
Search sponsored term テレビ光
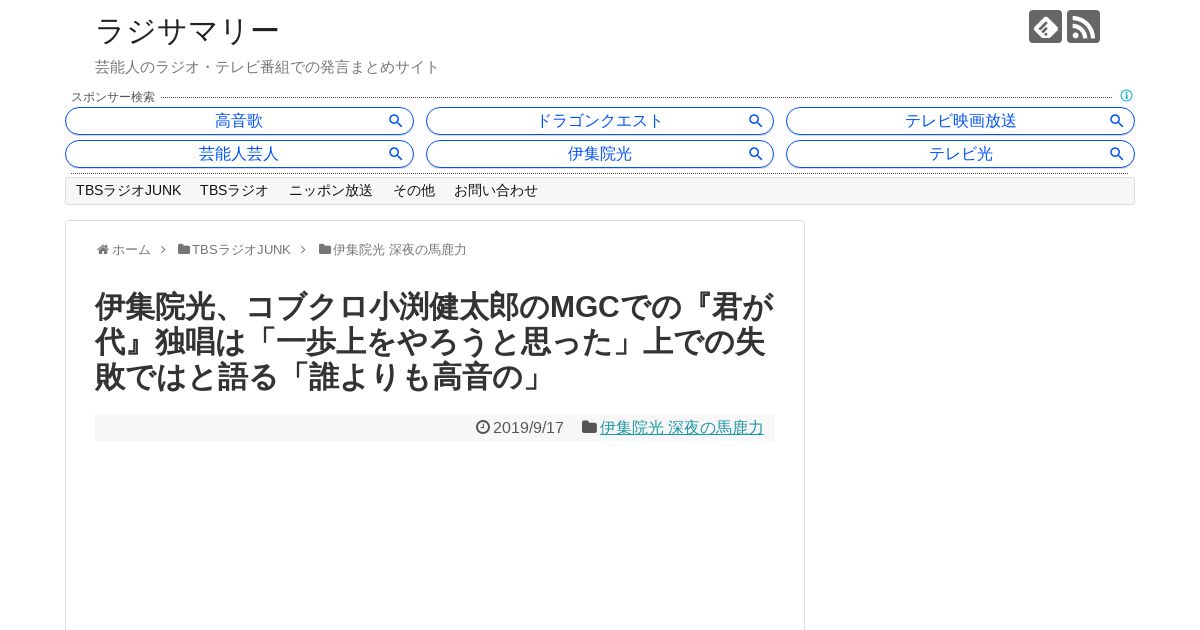pyautogui.click(x=960, y=154)
